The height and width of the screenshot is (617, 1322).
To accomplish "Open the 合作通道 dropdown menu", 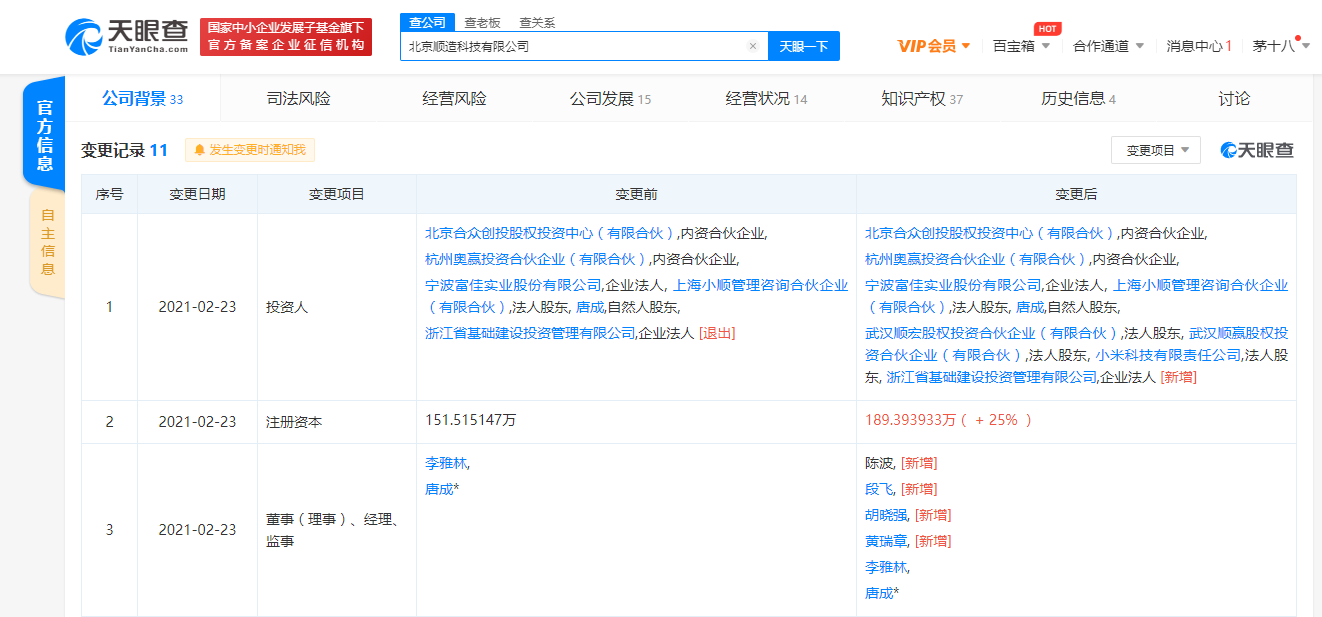I will [1107, 46].
